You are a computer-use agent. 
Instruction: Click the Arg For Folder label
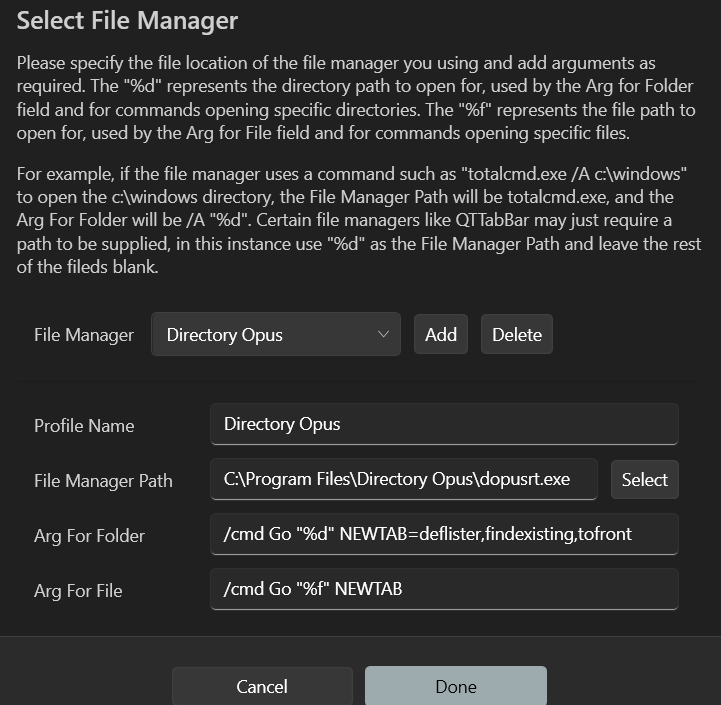point(90,536)
